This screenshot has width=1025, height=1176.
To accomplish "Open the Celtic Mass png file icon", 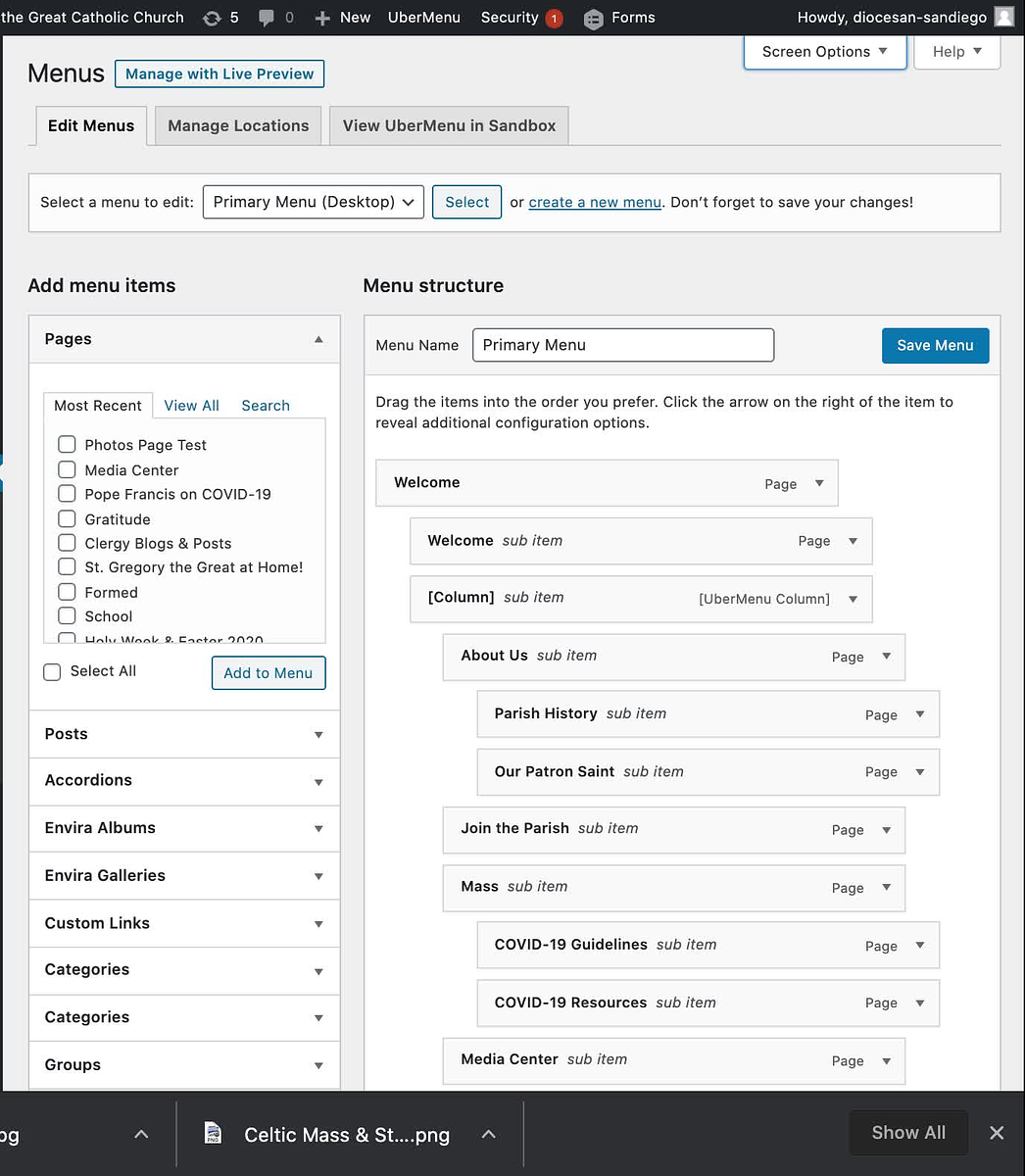I will [213, 1134].
